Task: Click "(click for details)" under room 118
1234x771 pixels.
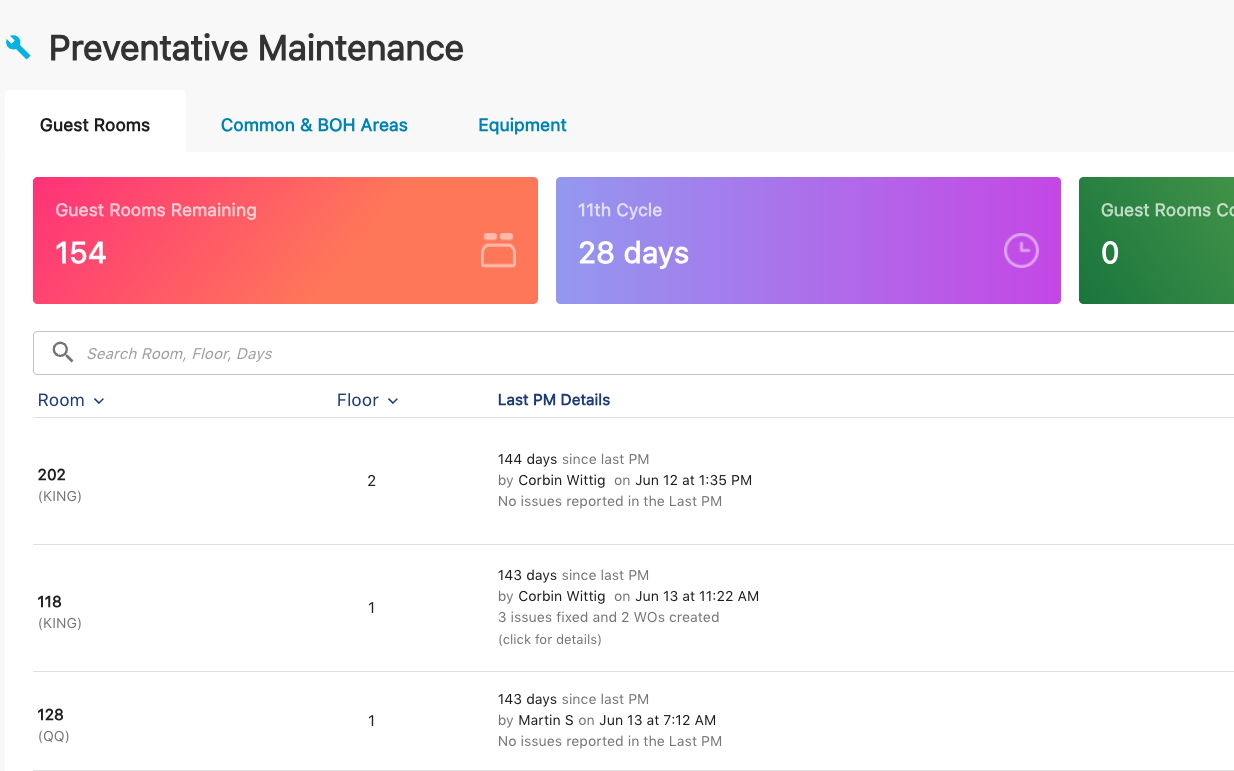Action: (x=549, y=639)
